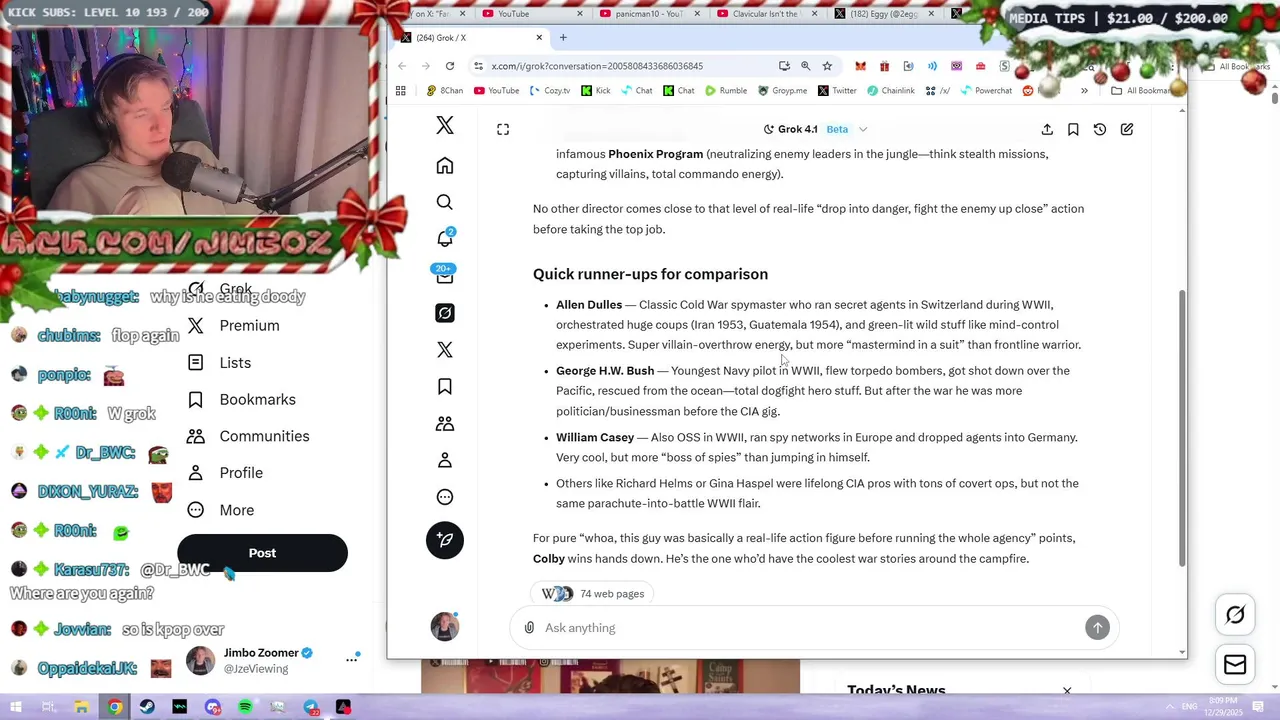Close the Today's News panel

(1067, 691)
